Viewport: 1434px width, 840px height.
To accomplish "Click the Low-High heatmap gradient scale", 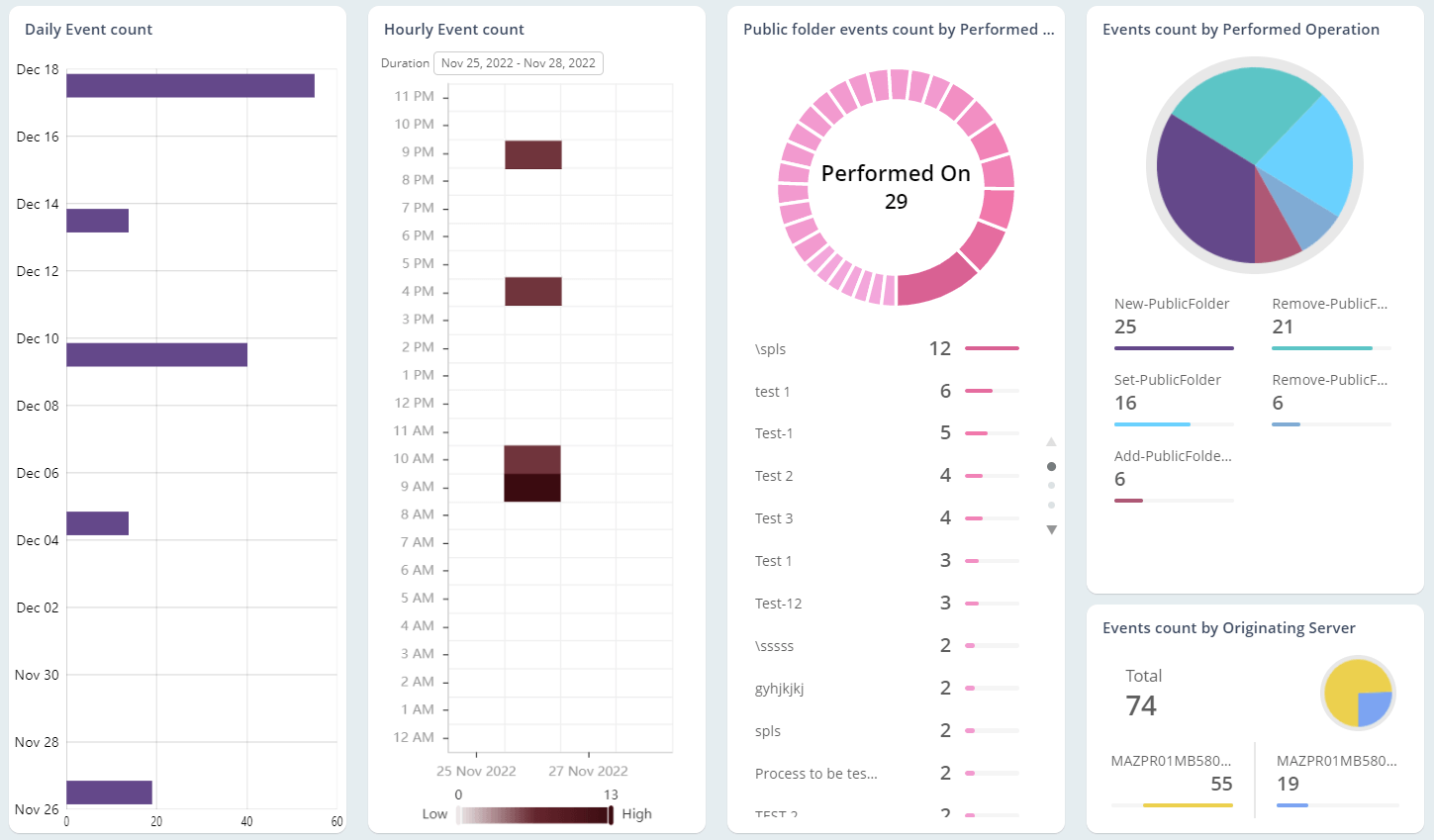I will click(534, 814).
